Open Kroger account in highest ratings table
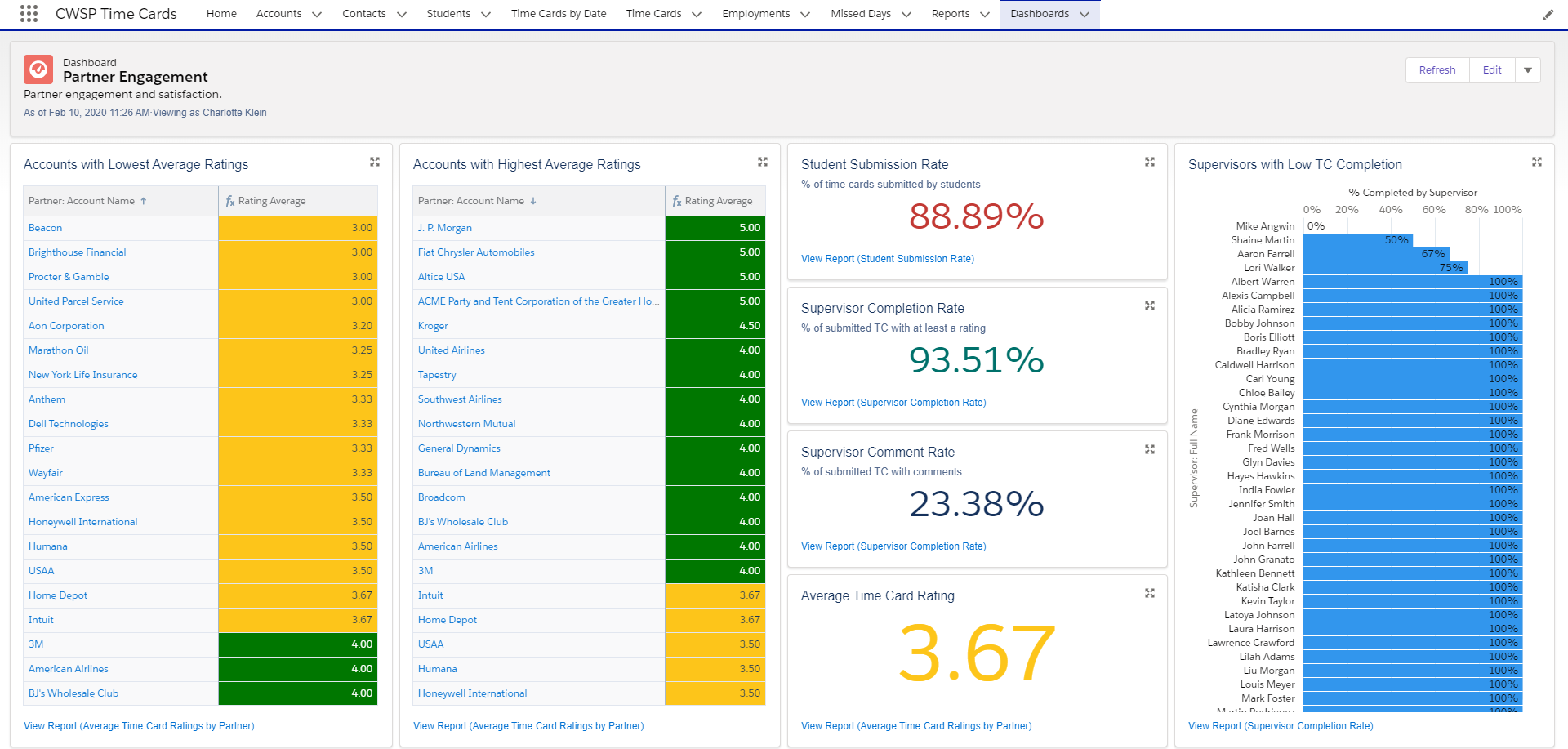1568x749 pixels. (x=433, y=326)
